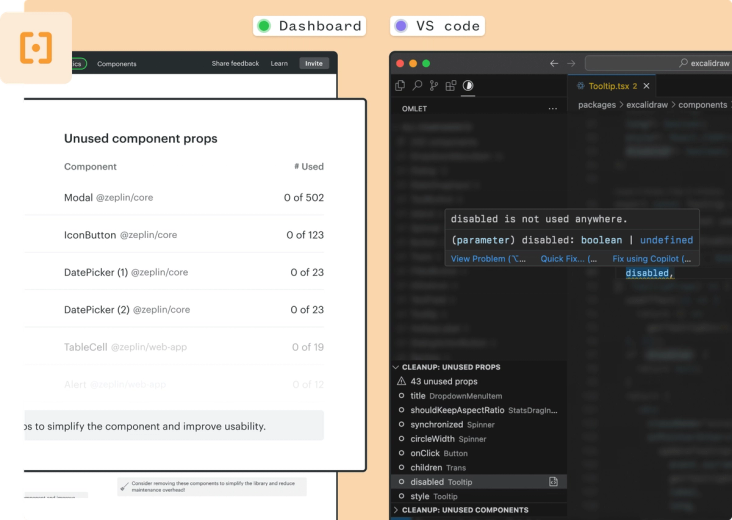Screen dimensions: 732x520
Task: Select the synchronized Spinner unused prop
Action: [x=479, y=424]
